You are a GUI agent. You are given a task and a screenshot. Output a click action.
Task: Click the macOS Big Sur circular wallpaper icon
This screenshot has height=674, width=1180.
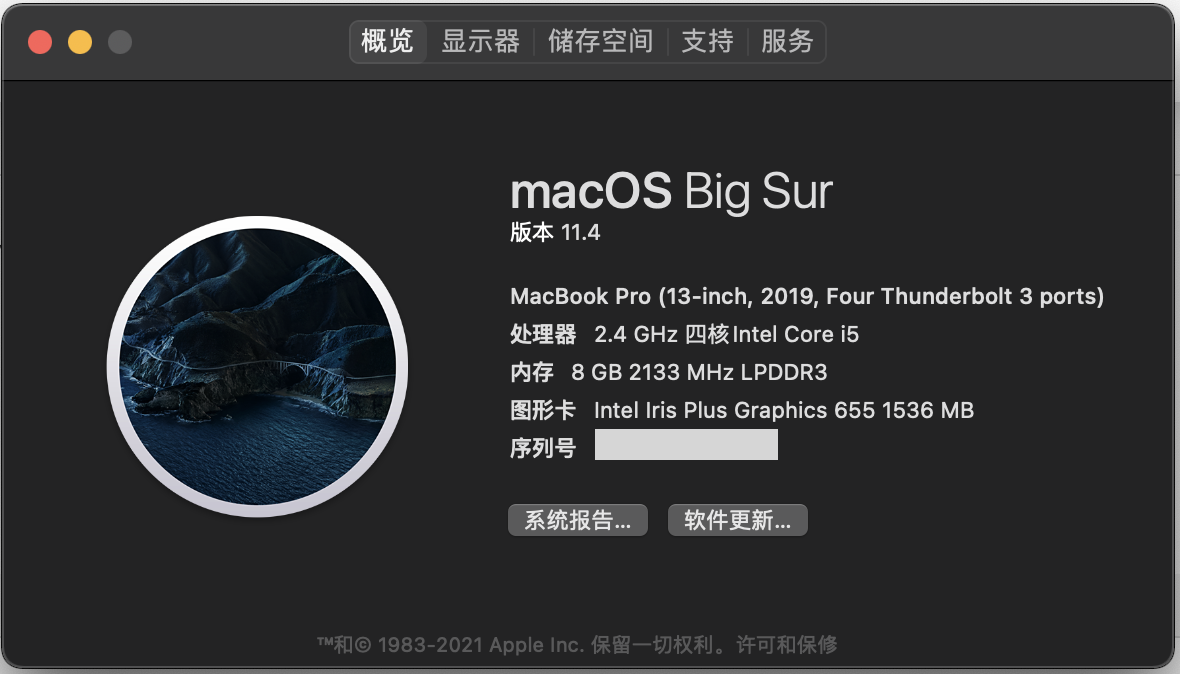click(257, 366)
